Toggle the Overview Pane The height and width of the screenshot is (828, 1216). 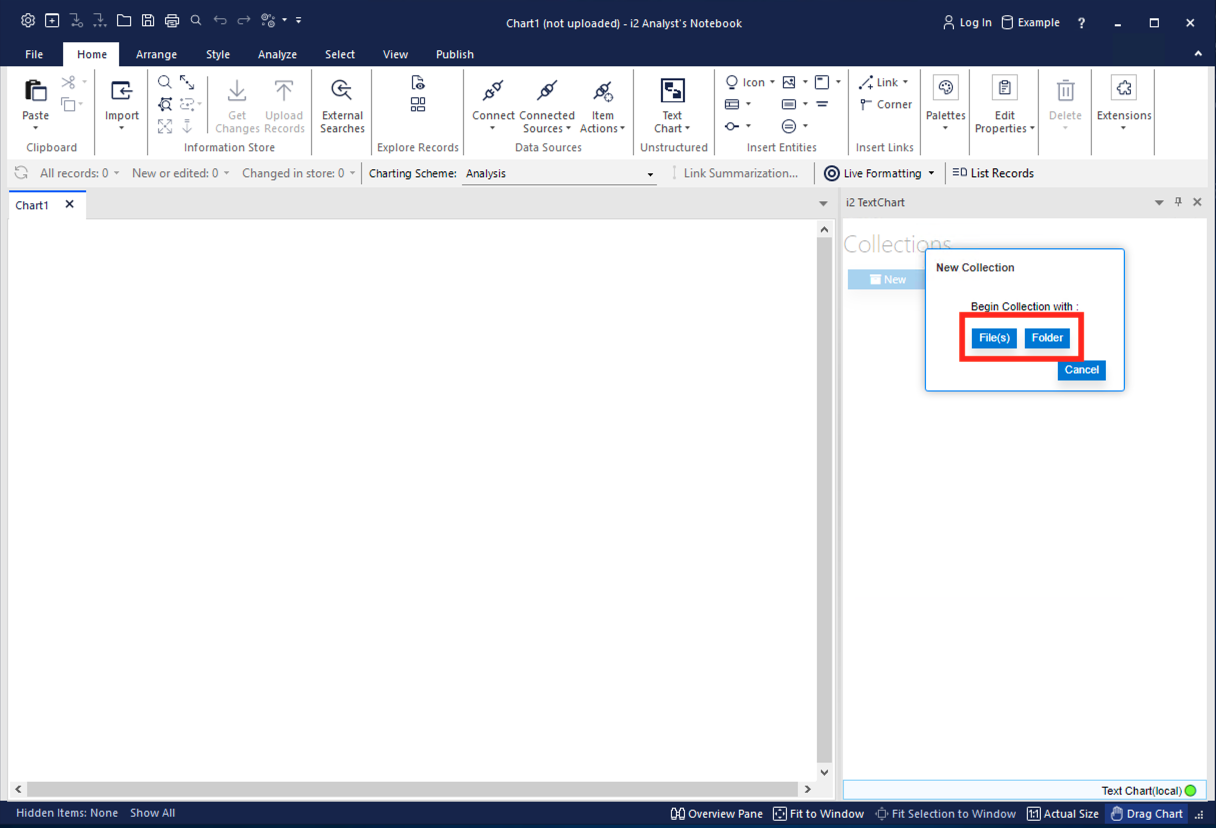point(716,814)
